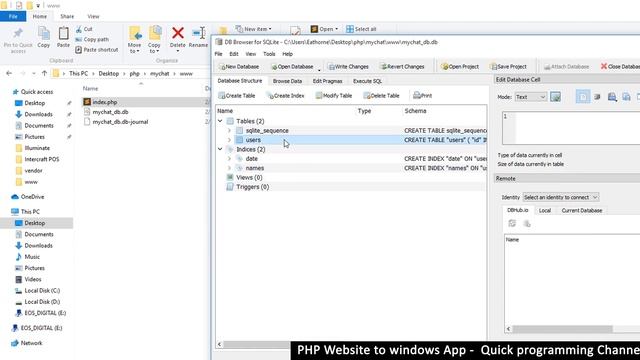The height and width of the screenshot is (360, 640).
Task: Open DB Browser View menu
Action: click(x=251, y=54)
